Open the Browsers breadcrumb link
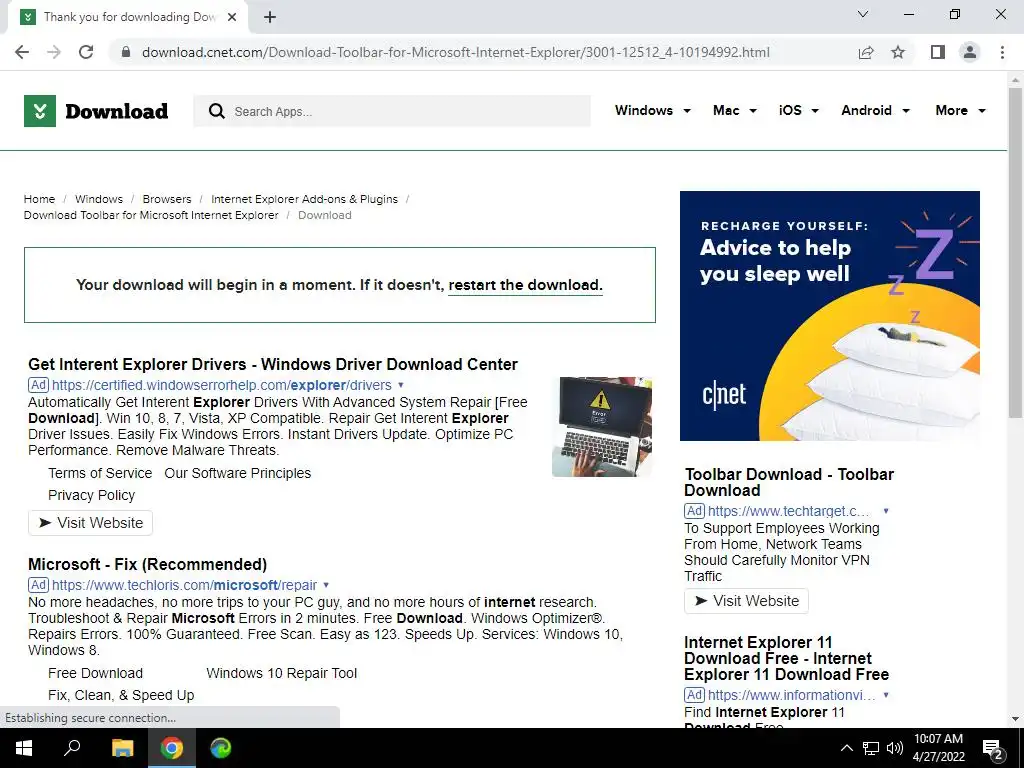Screen dimensions: 1024x768 pos(167,199)
